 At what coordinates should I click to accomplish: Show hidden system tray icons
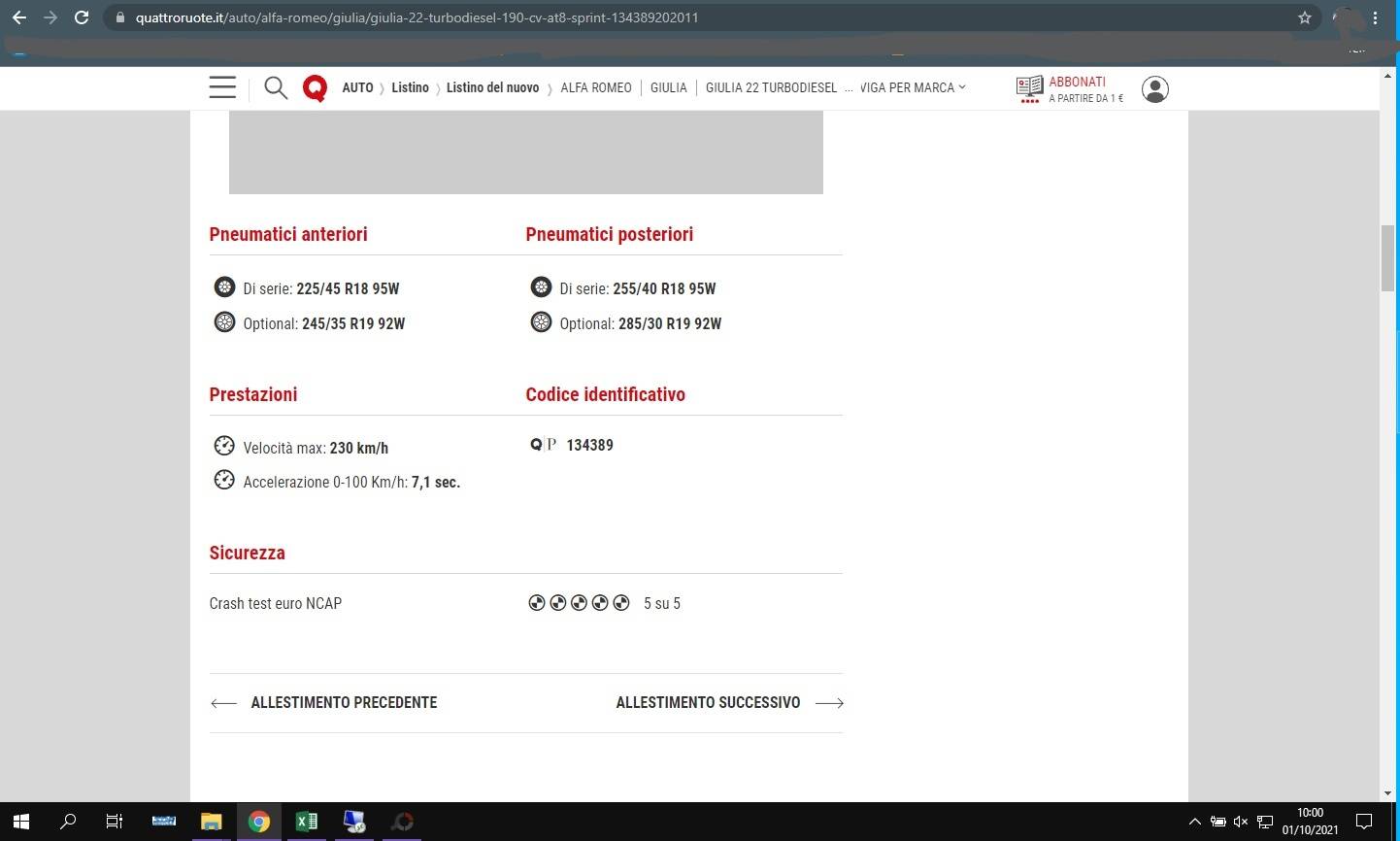coord(1194,822)
